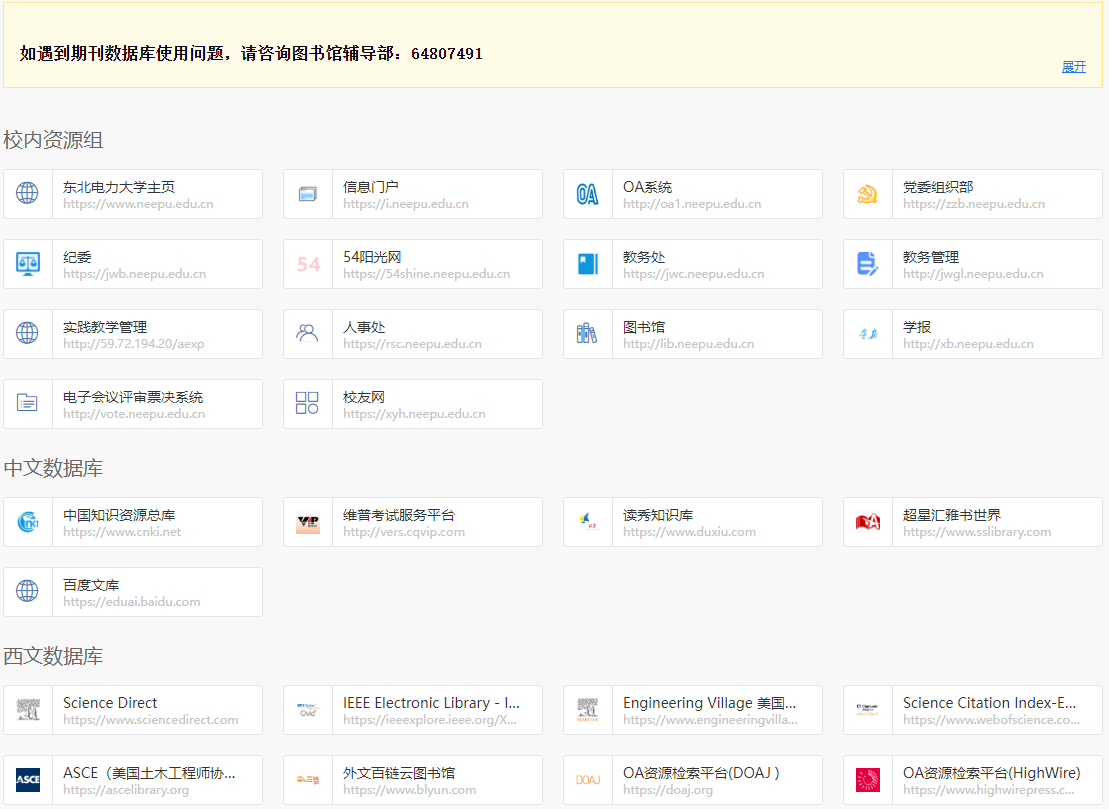Click the 电子会议评审票决系统 folder icon
The width and height of the screenshot is (1109, 809).
coord(28,403)
